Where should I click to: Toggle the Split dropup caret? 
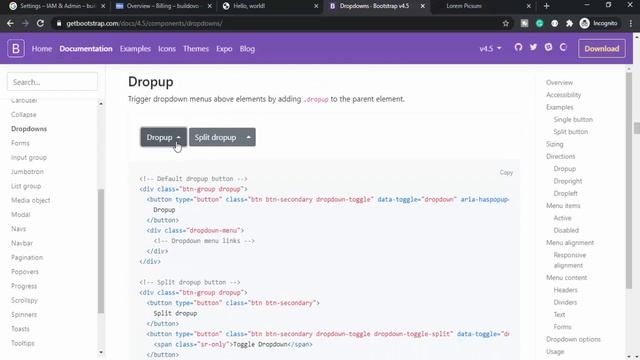pyautogui.click(x=248, y=137)
